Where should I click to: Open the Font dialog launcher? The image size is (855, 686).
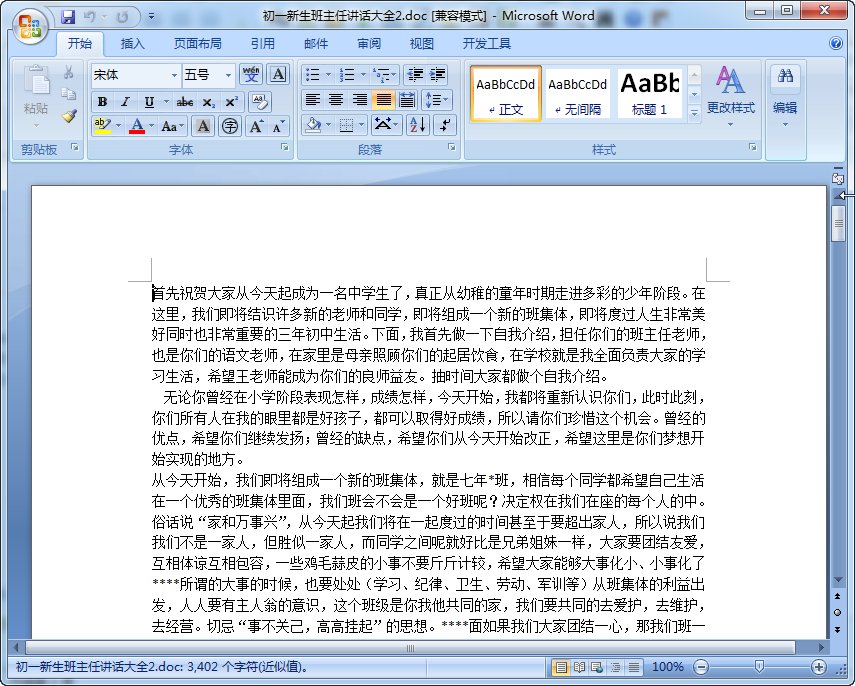[285, 147]
